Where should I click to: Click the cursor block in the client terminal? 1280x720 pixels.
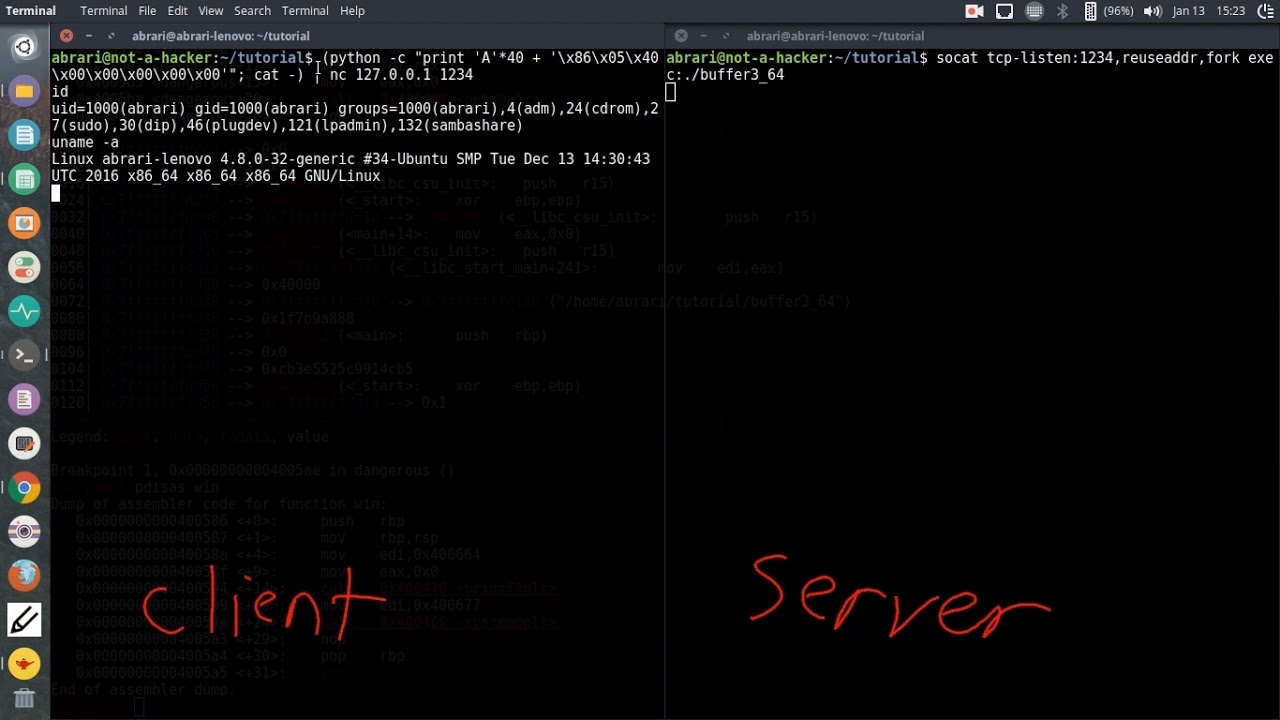tap(56, 193)
